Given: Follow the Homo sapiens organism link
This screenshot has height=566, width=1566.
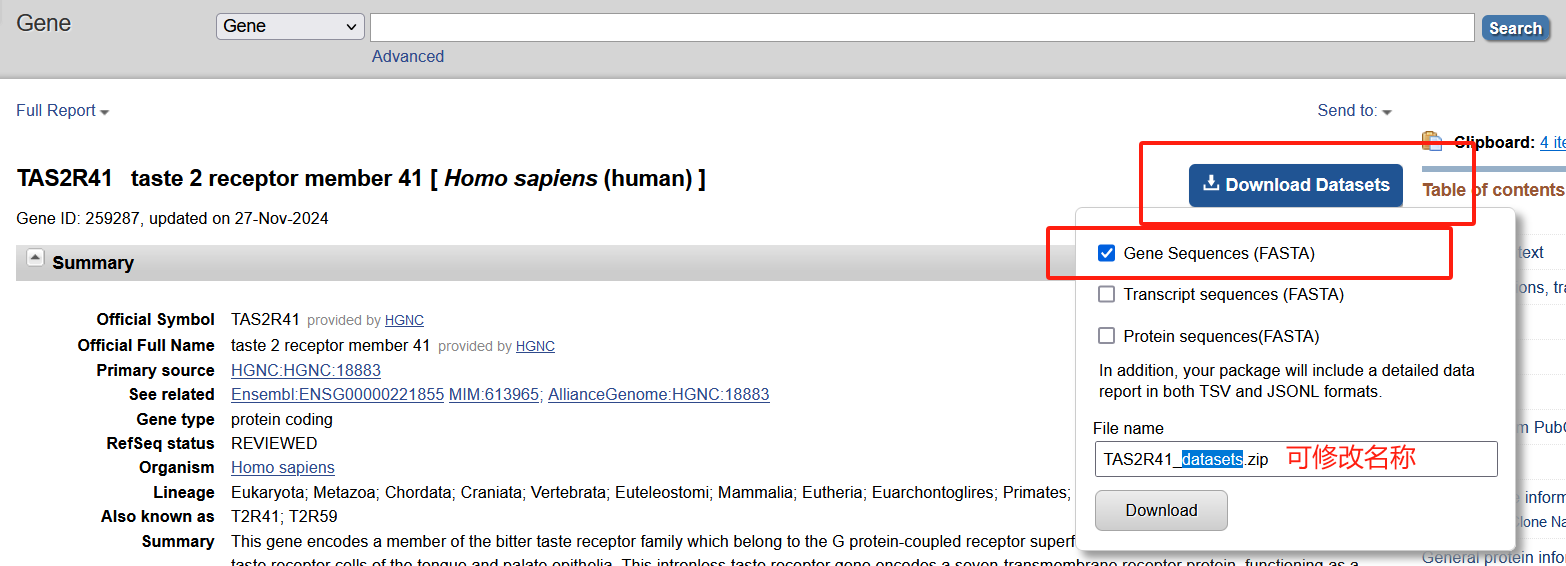Looking at the screenshot, I should (283, 467).
